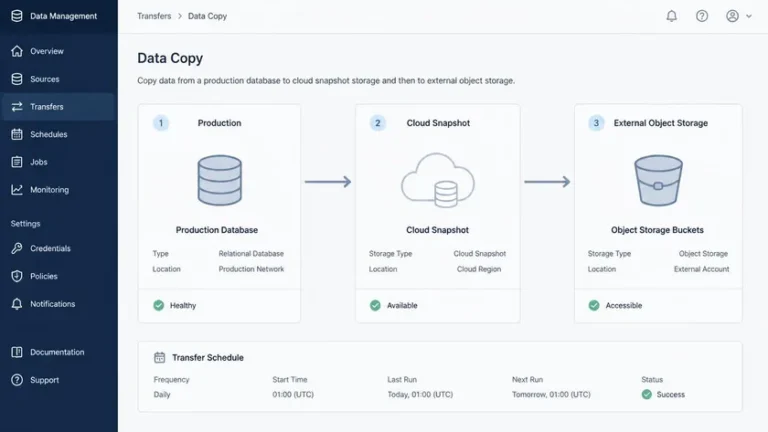Screen dimensions: 768x432
Task: Click the Policies shield icon
Action: (17, 276)
